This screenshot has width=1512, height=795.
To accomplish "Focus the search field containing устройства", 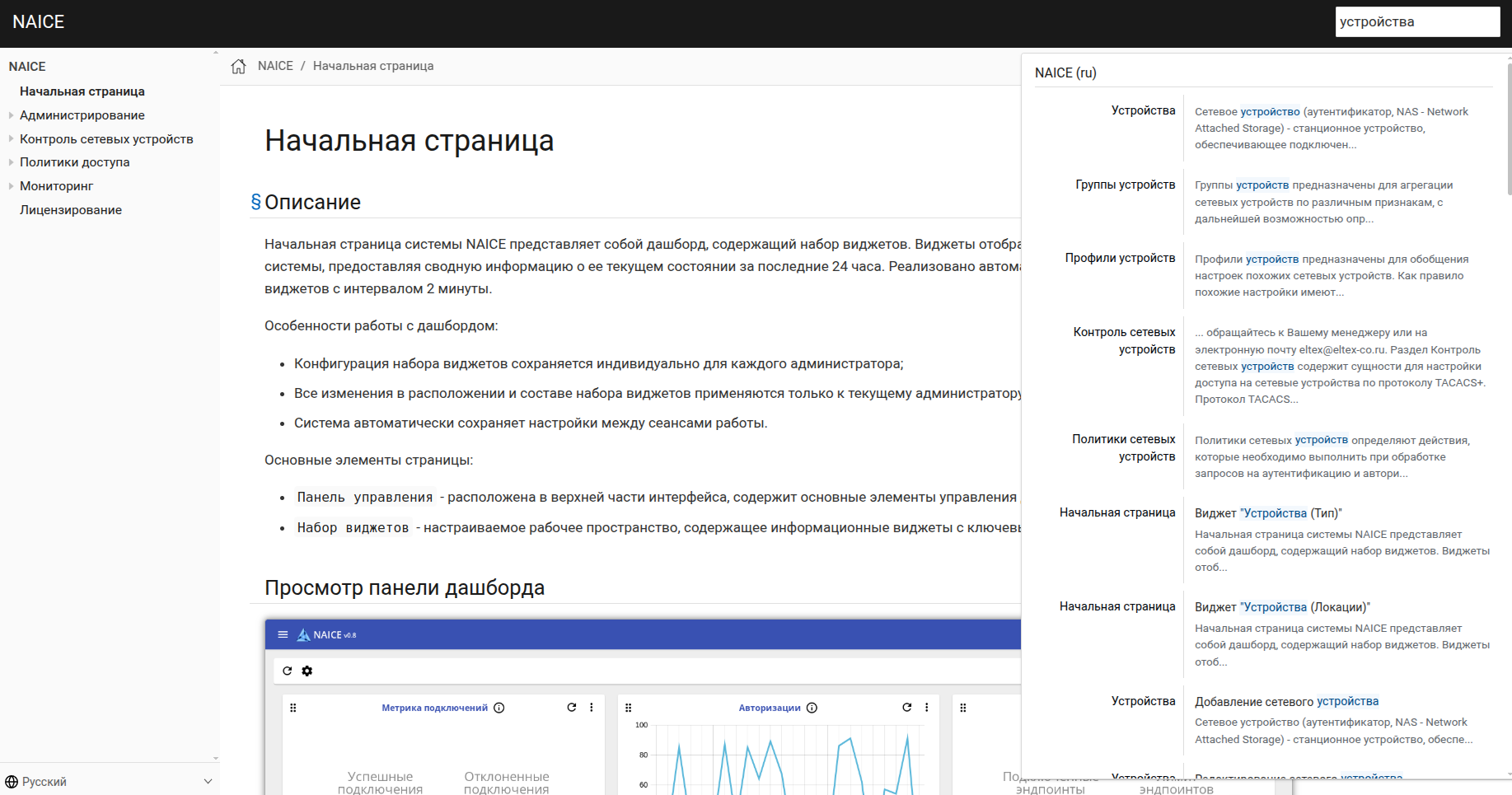I will pos(1417,22).
